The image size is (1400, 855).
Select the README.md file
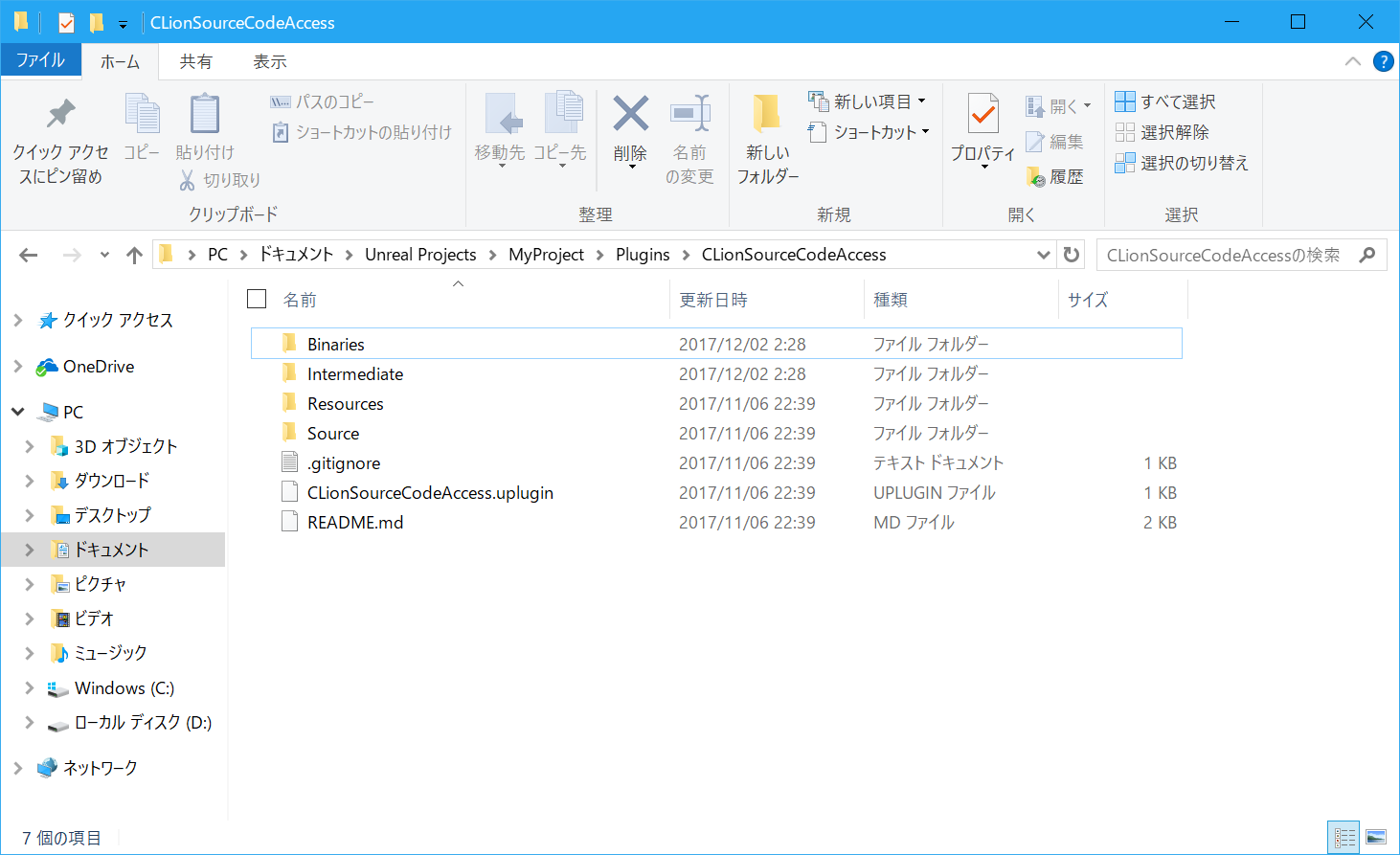[x=716, y=522]
